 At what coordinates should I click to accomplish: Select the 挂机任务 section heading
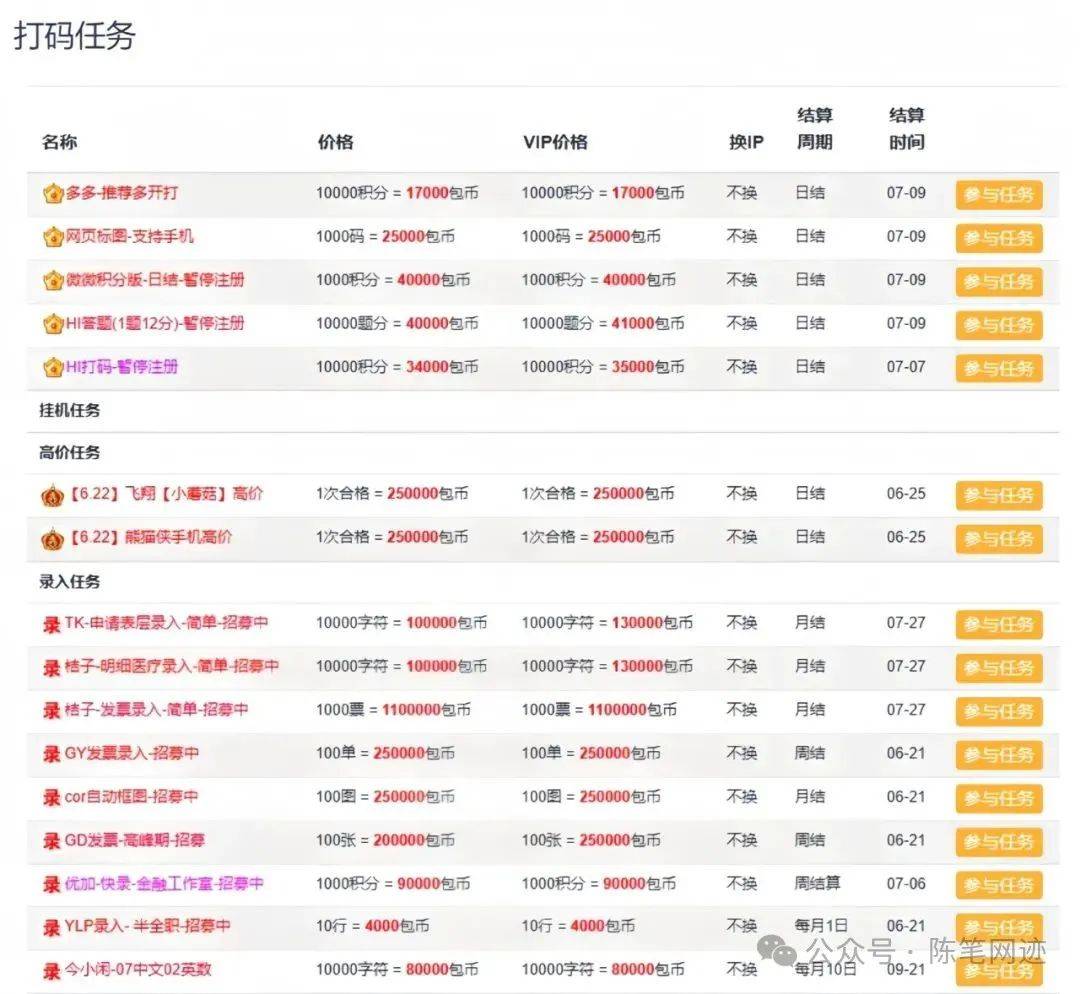pos(70,411)
